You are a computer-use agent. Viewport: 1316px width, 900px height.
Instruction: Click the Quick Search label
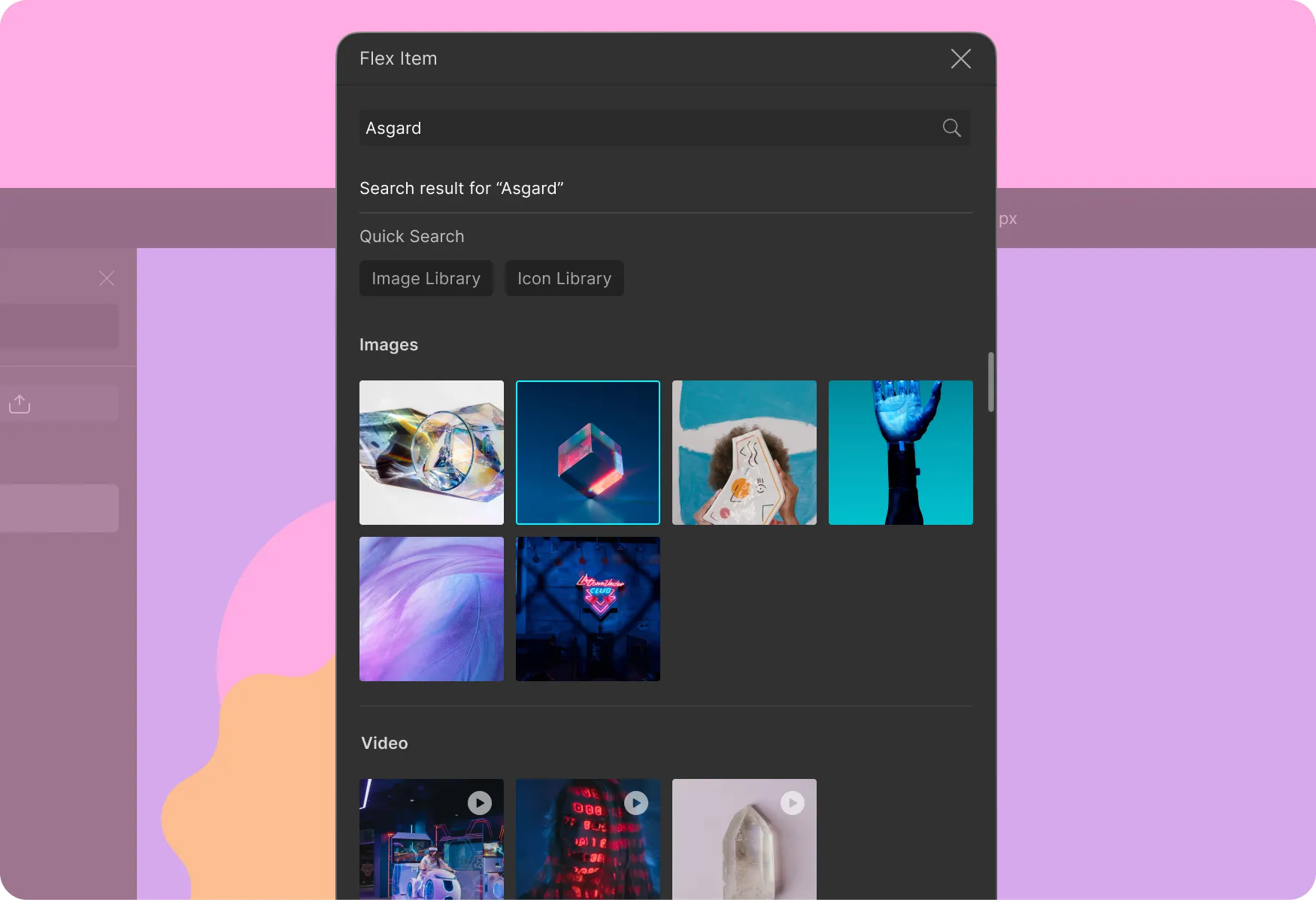(x=412, y=236)
